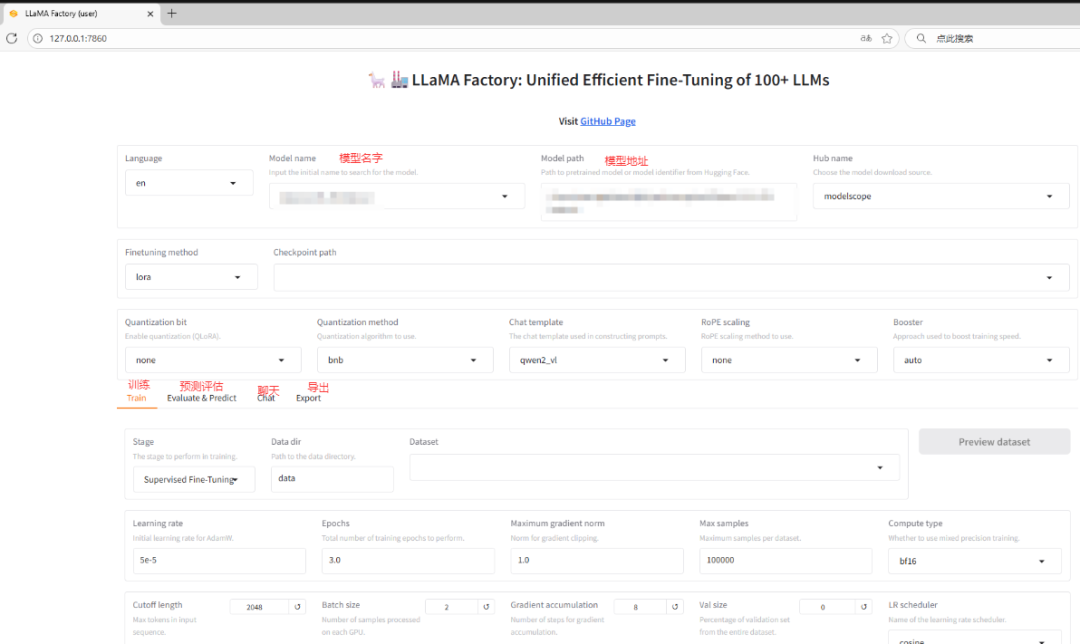Reset the Val size value
The image size is (1080, 644).
(864, 607)
